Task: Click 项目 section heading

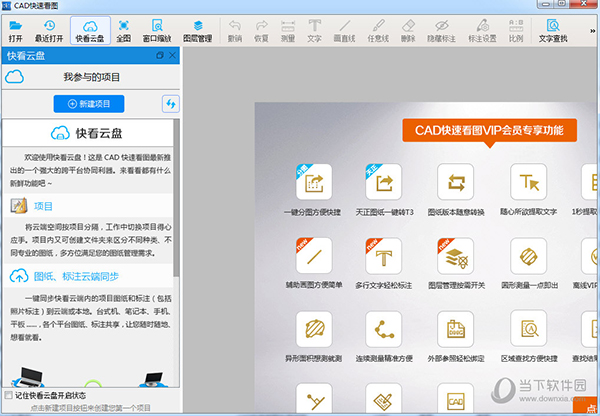Action: tap(43, 206)
